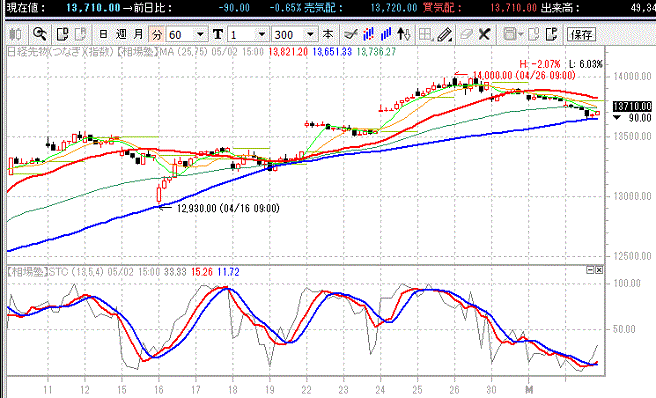656x398 pixels.
Task: Click the current price tag 13710.00 on axis
Action: pyautogui.click(x=632, y=106)
